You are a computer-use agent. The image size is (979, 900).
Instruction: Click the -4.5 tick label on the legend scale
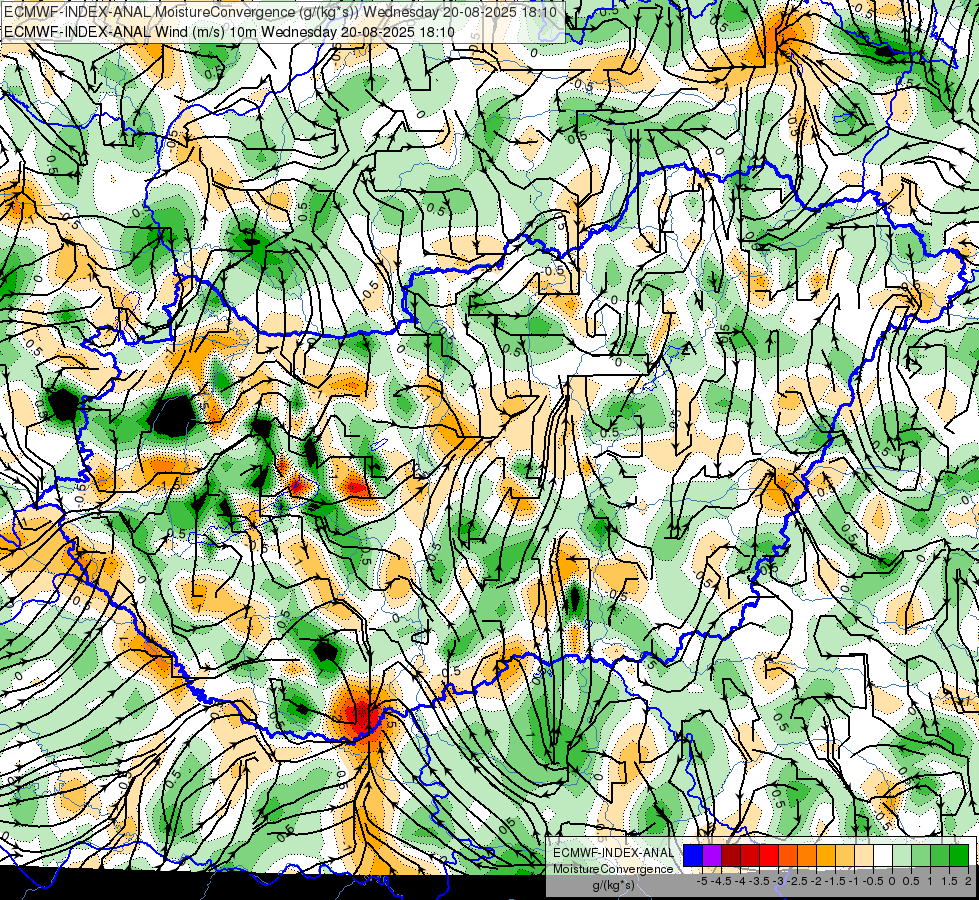click(x=721, y=881)
